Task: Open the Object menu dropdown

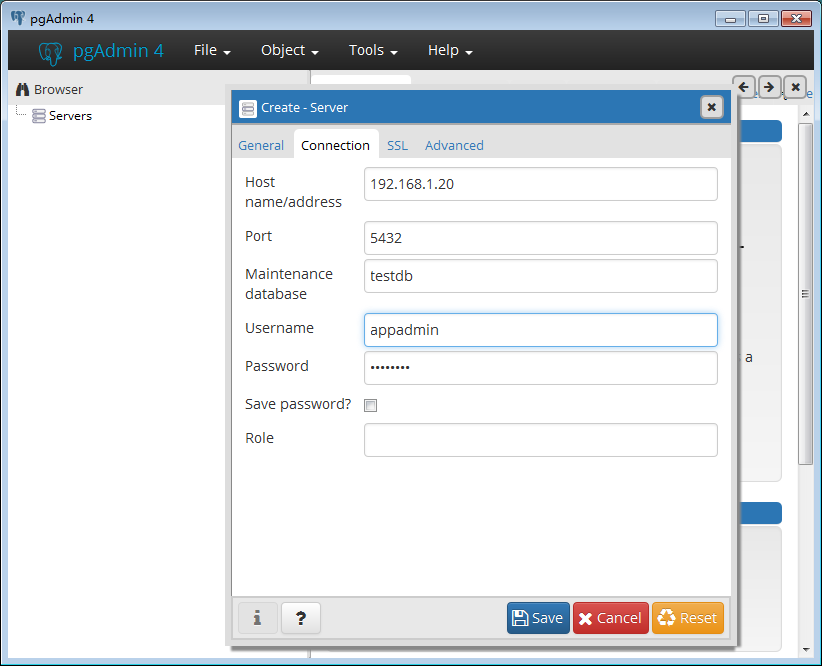Action: (x=289, y=50)
